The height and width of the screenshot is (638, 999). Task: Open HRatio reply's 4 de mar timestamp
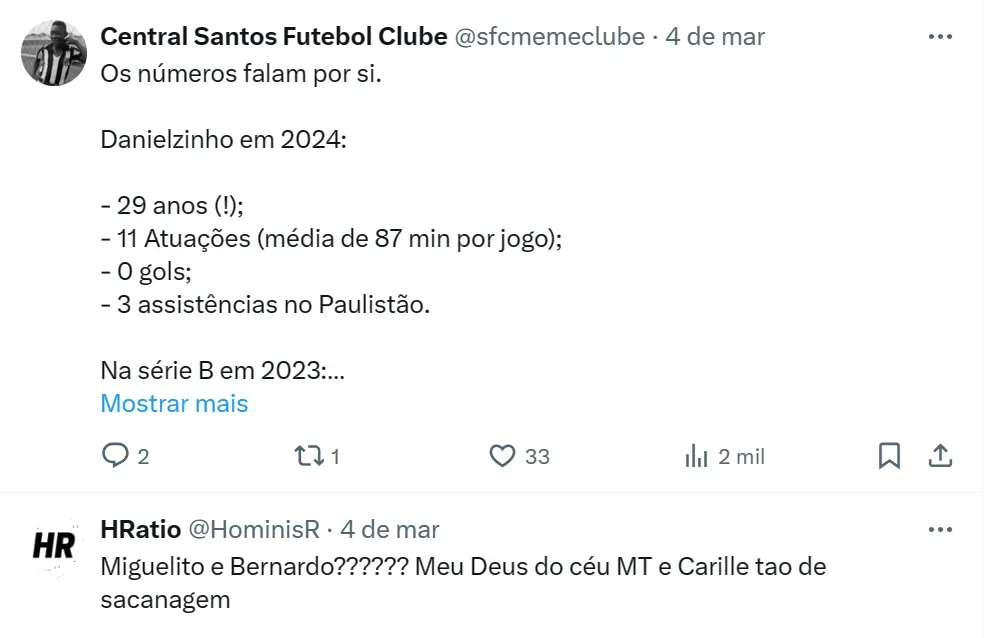(389, 529)
